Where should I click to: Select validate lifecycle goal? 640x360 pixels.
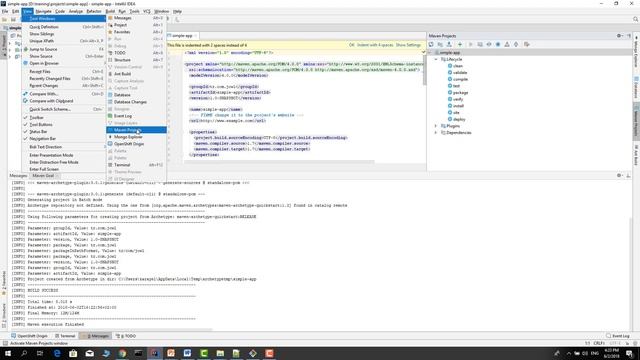coord(457,73)
